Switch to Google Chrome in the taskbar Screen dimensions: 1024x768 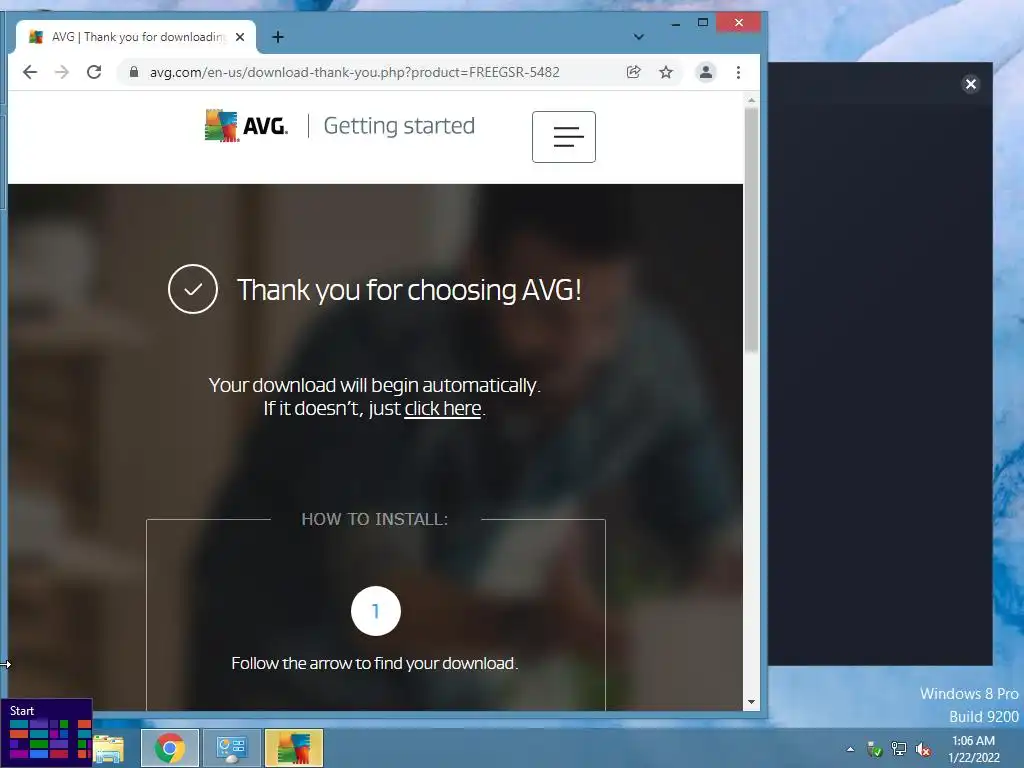point(170,748)
